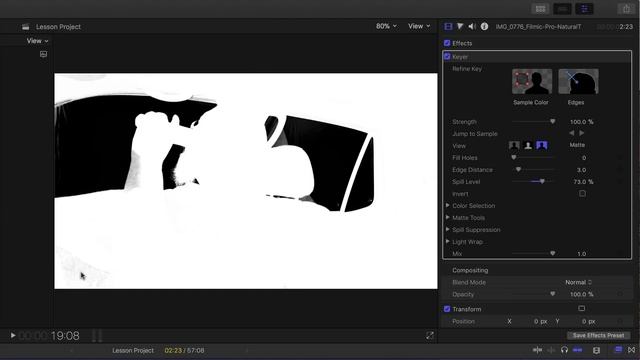Open the Info inspector icon
This screenshot has height=360, width=640.
(x=484, y=27)
